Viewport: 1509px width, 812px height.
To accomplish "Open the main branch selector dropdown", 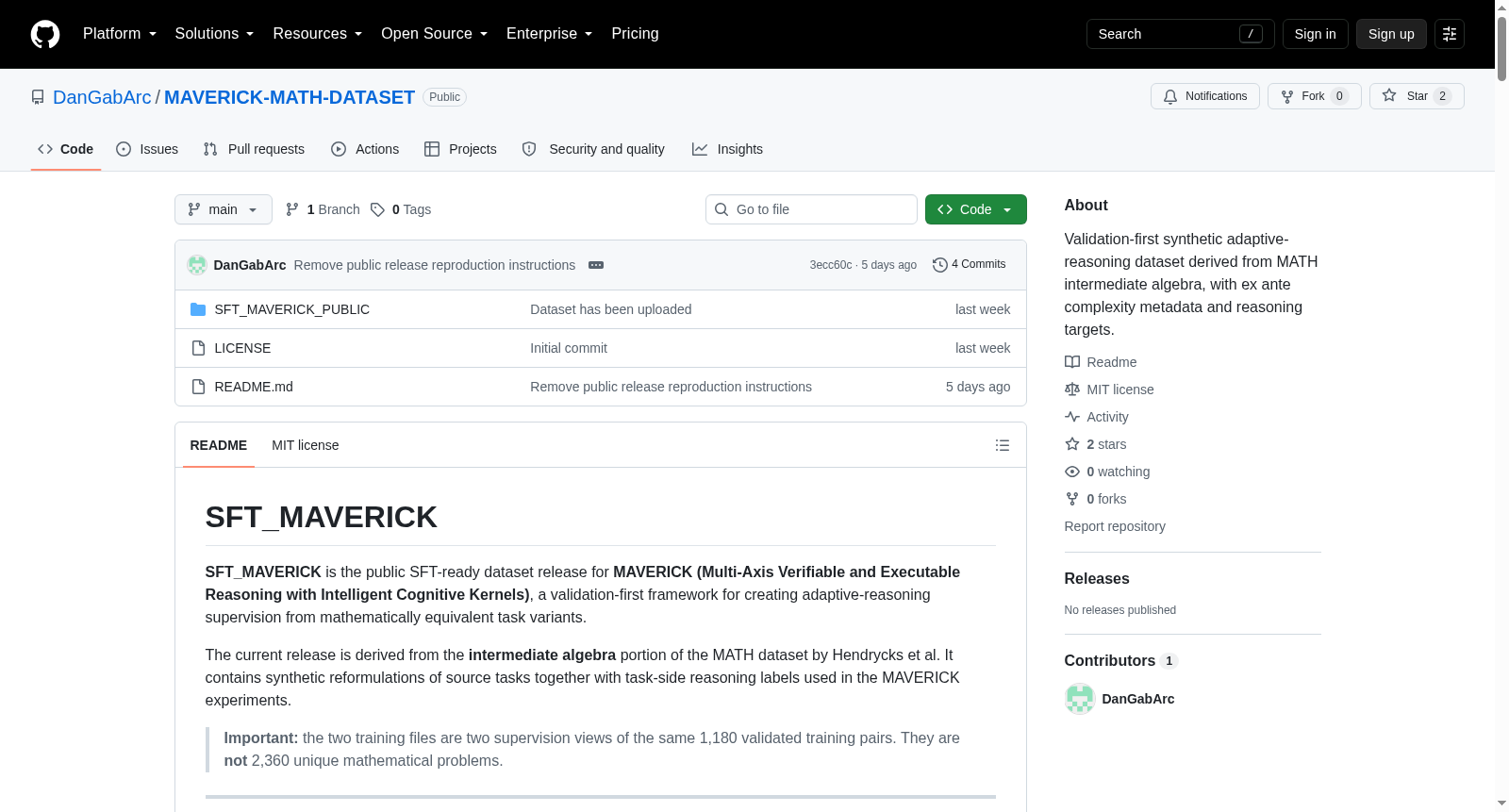I will click(x=224, y=209).
